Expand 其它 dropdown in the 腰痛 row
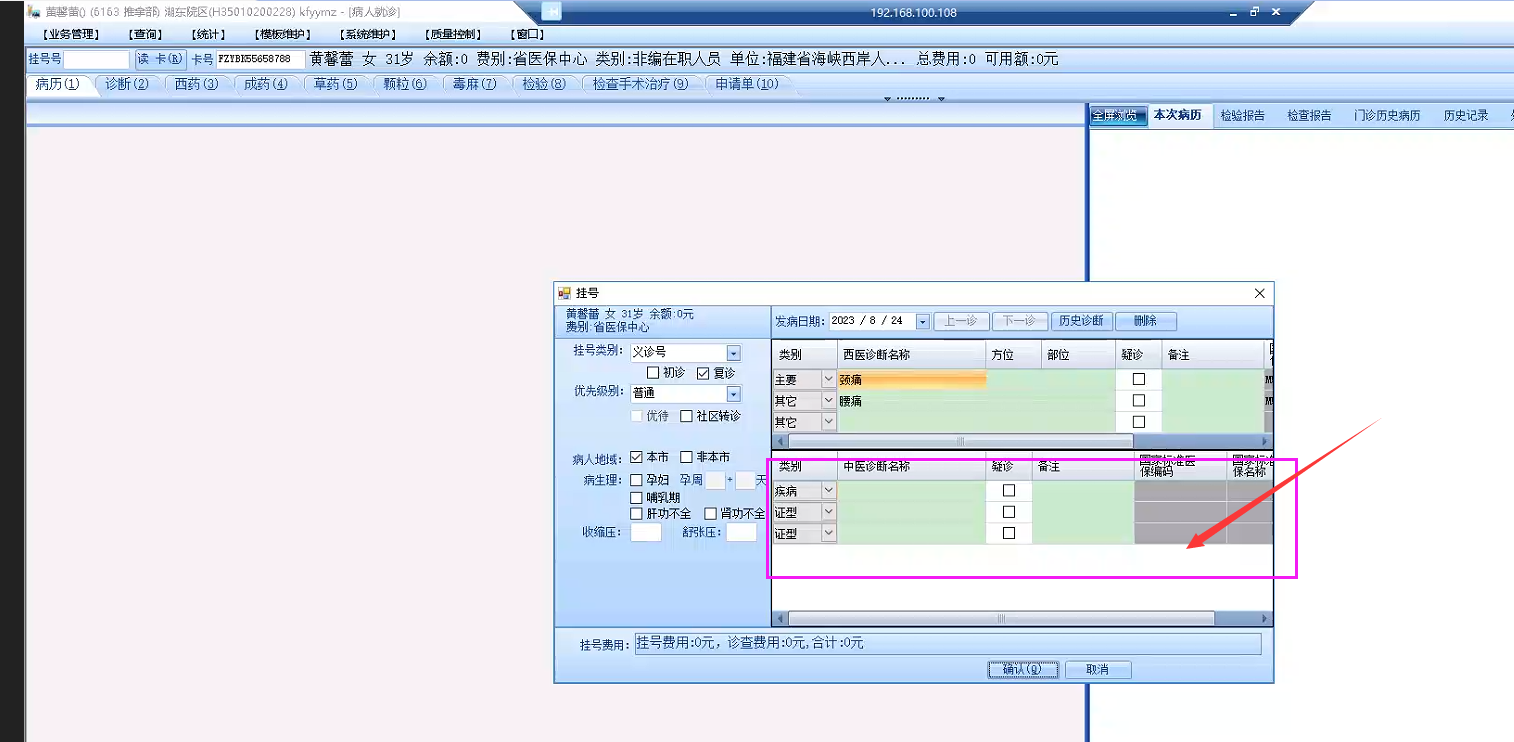The height and width of the screenshot is (742, 1514). point(827,400)
